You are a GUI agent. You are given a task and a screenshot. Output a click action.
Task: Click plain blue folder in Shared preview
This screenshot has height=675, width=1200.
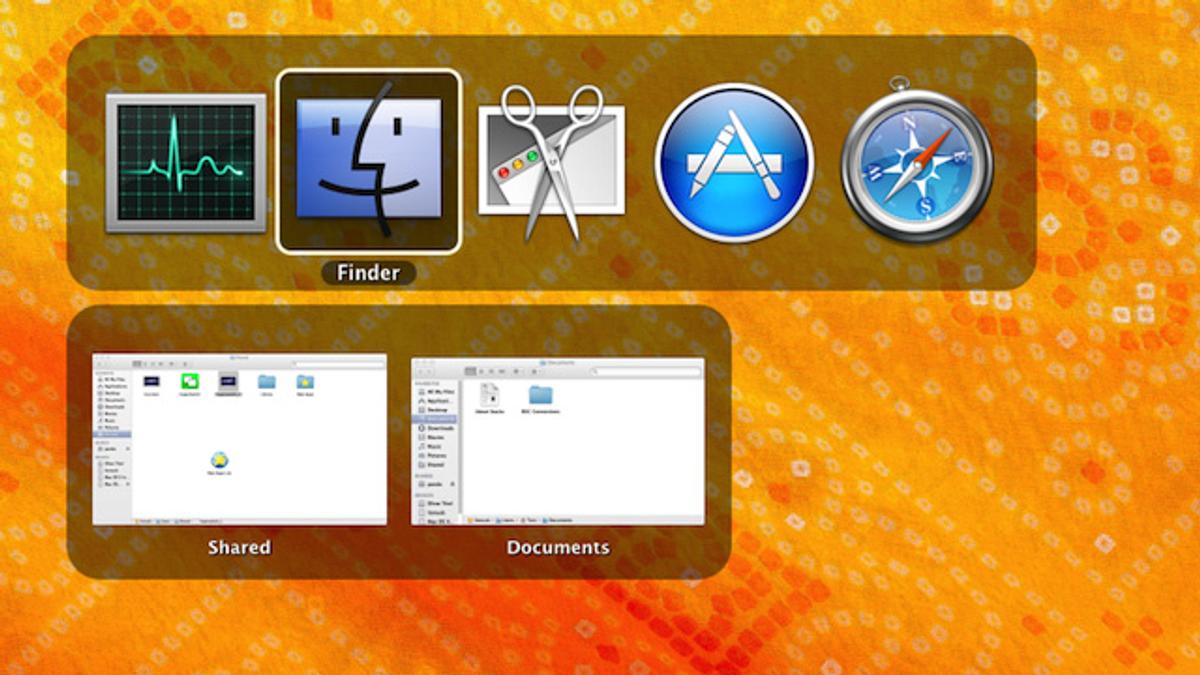[267, 381]
